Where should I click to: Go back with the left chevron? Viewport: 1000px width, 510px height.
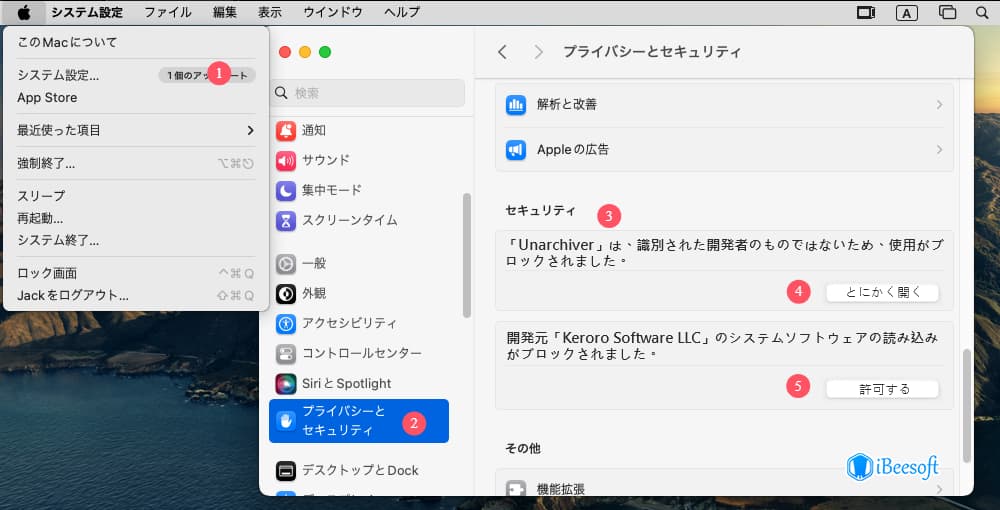pyautogui.click(x=503, y=52)
